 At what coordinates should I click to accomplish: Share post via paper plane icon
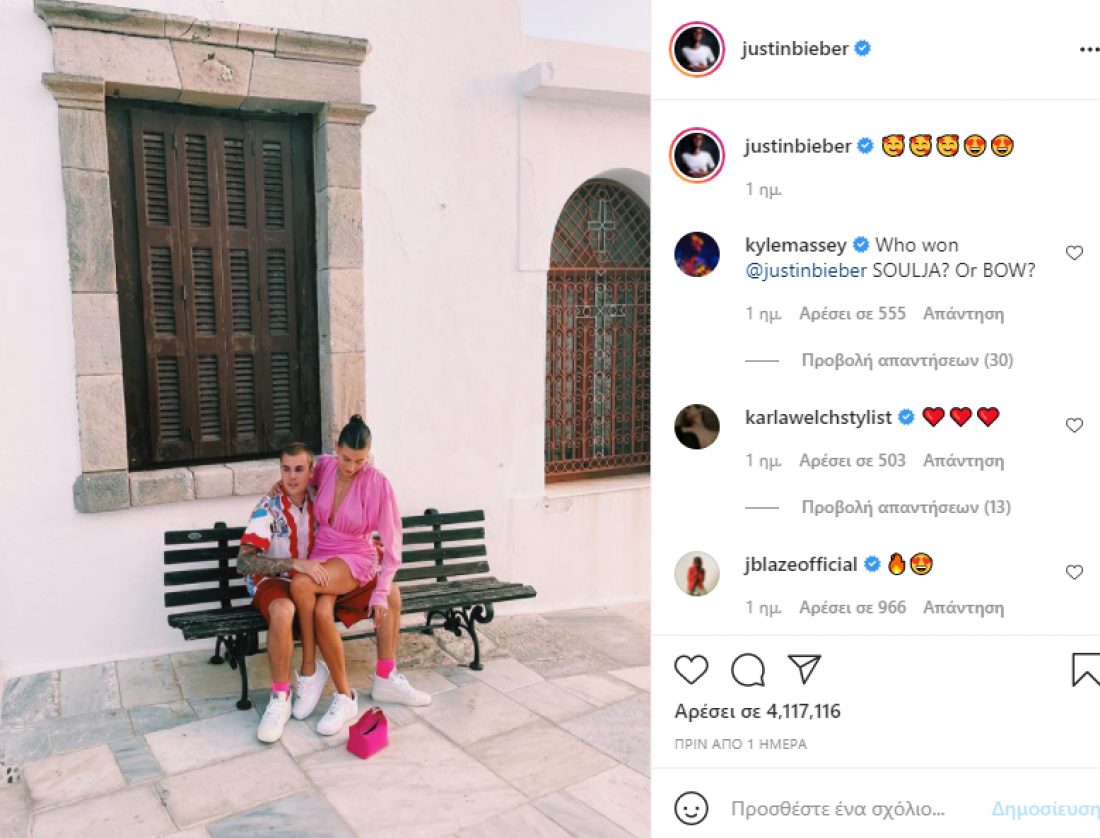tap(804, 669)
